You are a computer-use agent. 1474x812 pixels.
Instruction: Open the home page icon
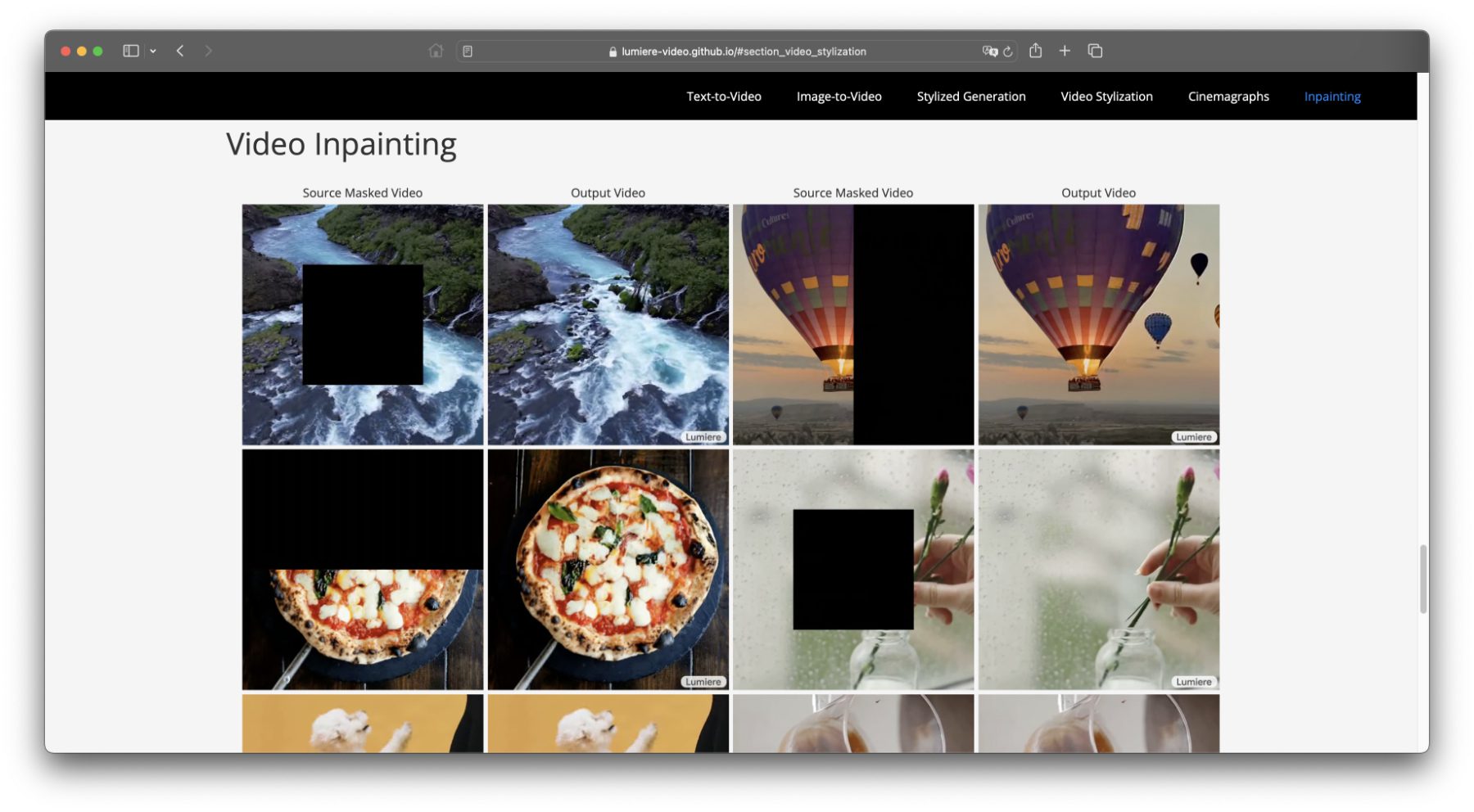pyautogui.click(x=436, y=51)
